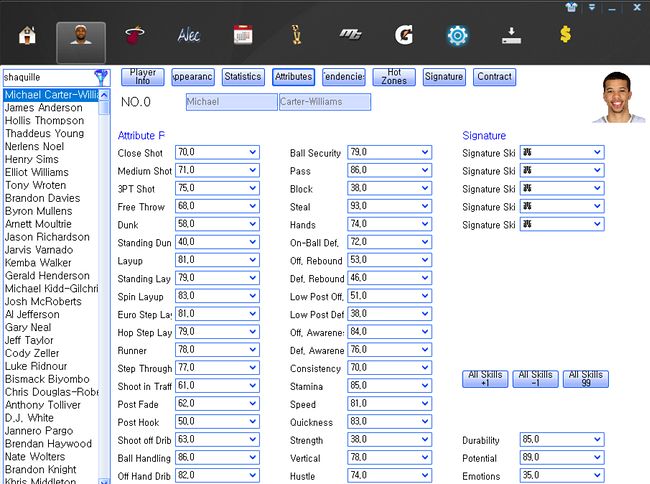Click the filter funnel icon beside search
This screenshot has height=484, width=650.
(101, 76)
